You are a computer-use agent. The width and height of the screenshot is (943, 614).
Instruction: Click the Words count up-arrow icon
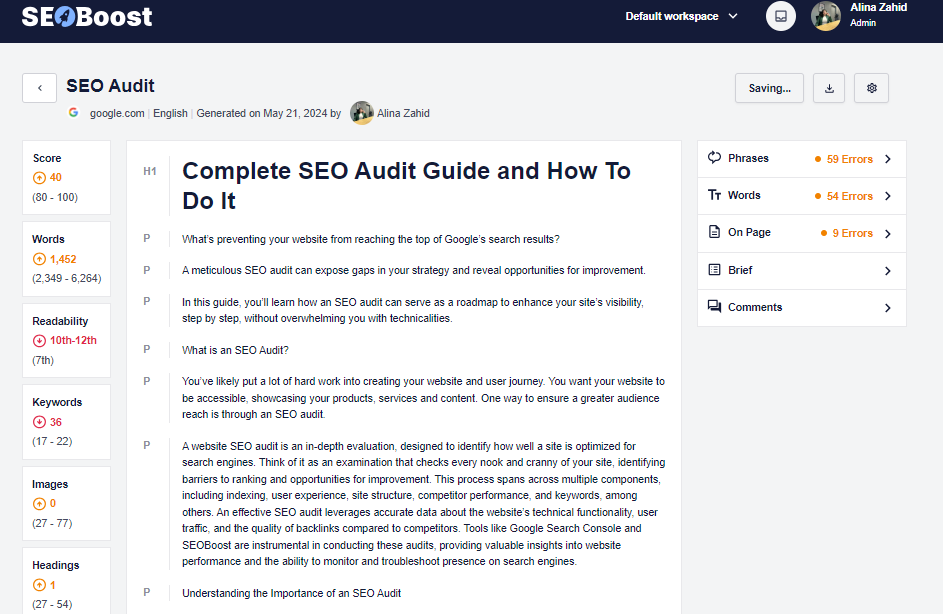click(x=39, y=259)
